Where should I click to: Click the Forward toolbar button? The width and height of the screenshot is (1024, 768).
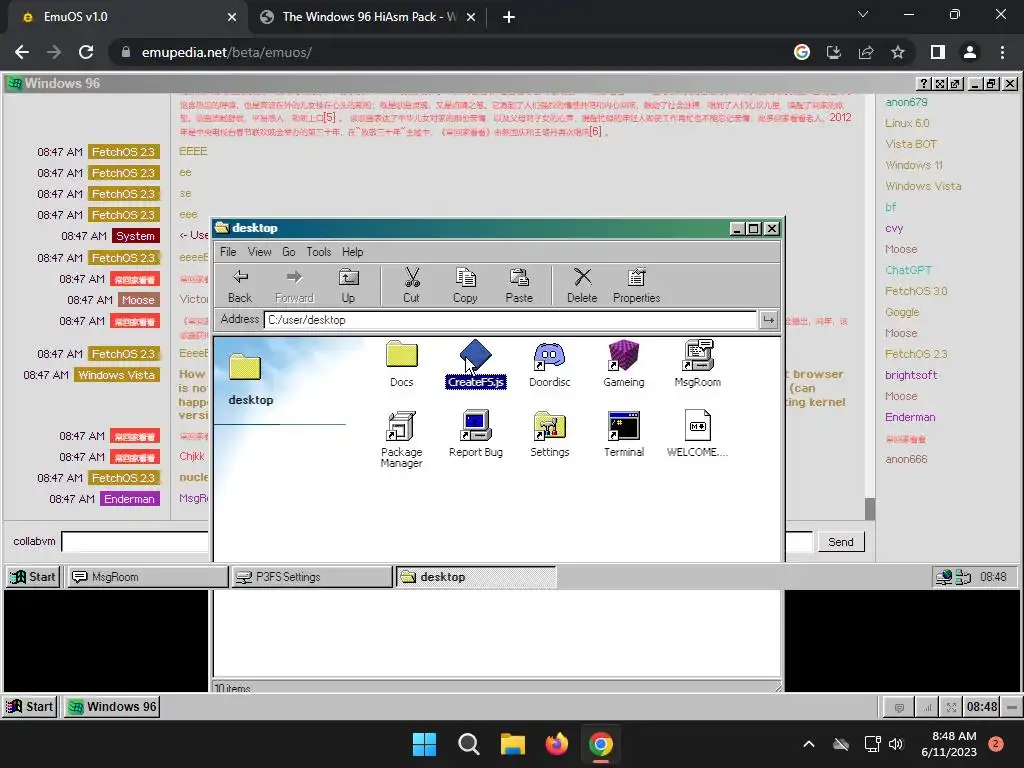(x=294, y=285)
